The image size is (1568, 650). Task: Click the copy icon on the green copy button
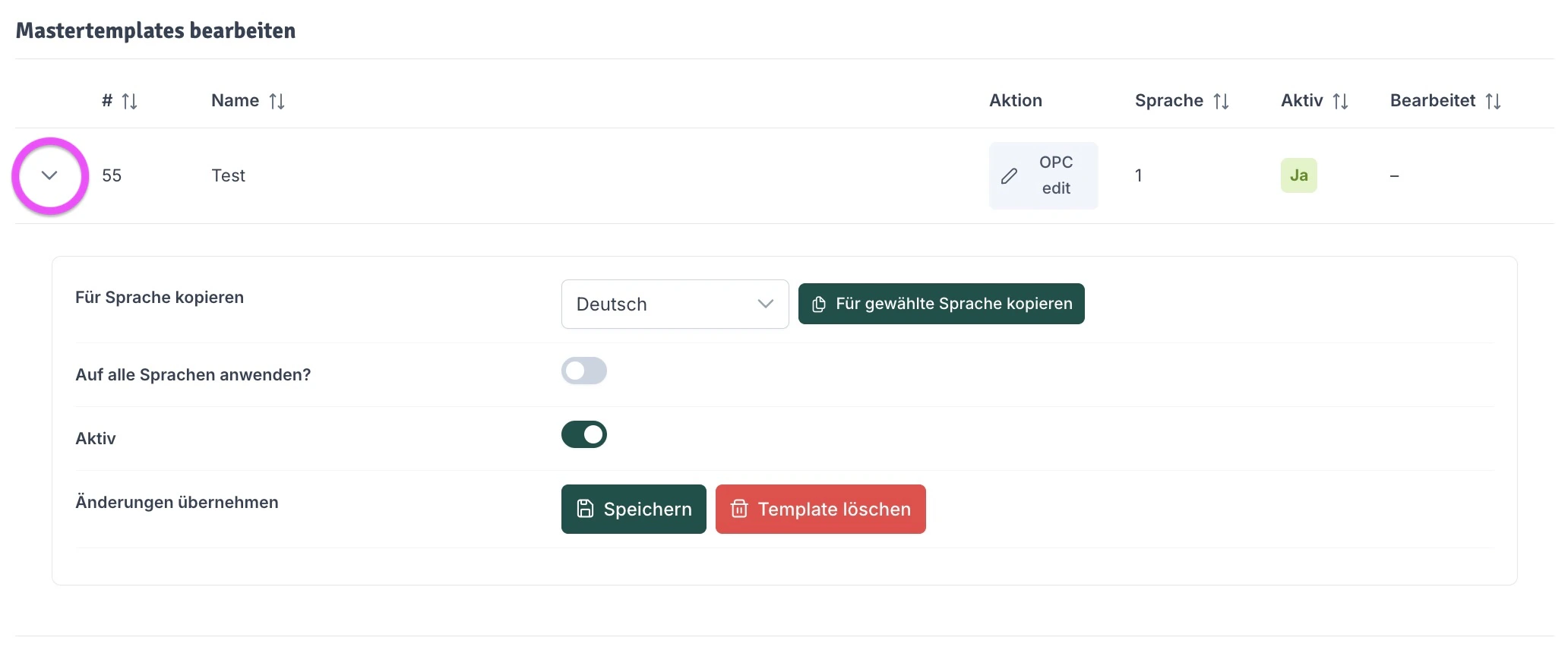click(x=819, y=304)
